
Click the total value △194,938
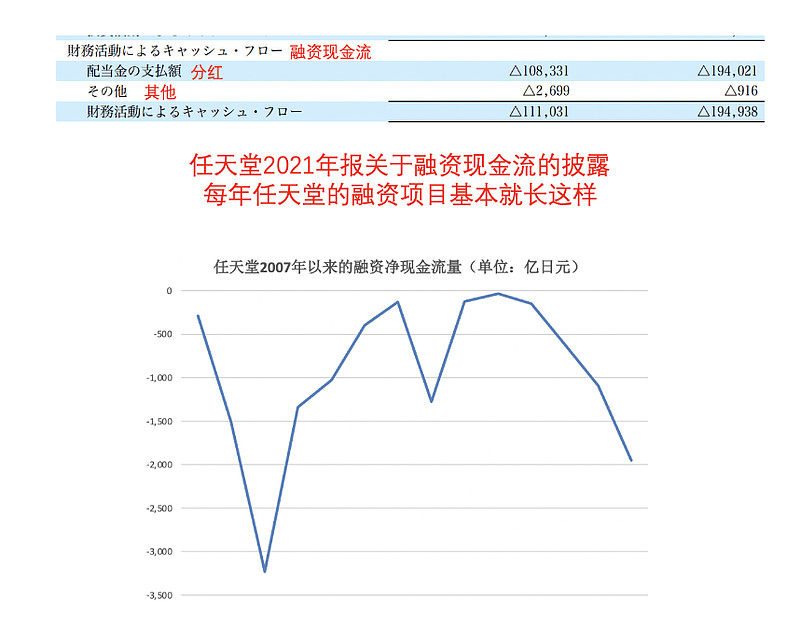click(x=728, y=112)
